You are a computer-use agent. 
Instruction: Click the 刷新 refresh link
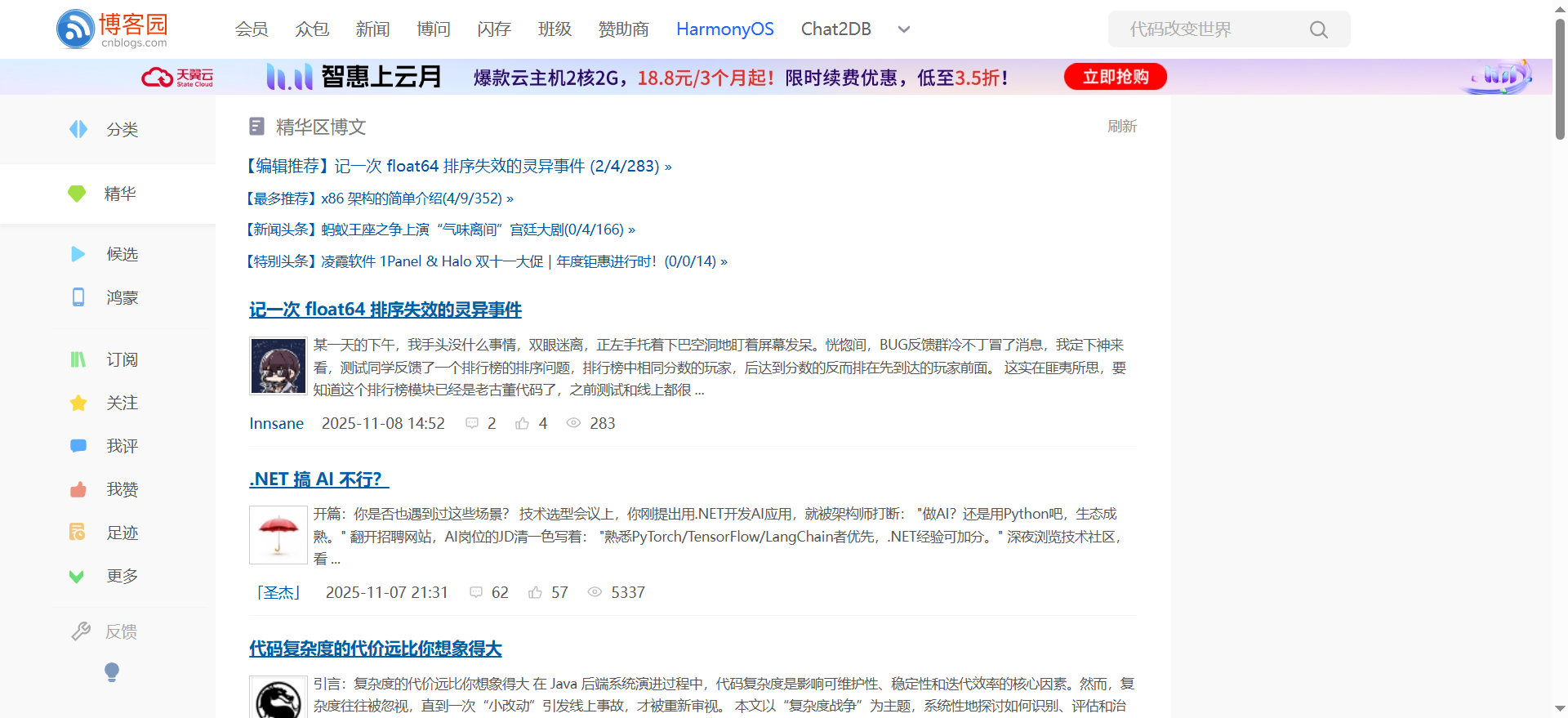(1121, 127)
